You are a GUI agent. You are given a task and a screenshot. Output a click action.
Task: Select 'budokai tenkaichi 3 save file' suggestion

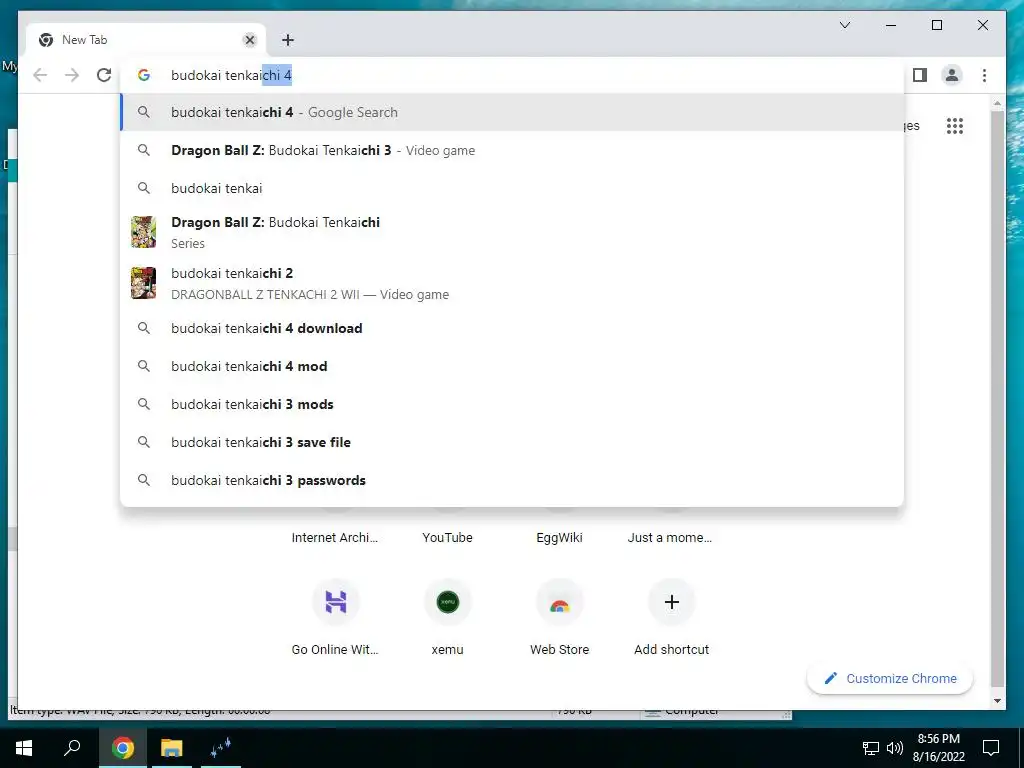tap(512, 441)
